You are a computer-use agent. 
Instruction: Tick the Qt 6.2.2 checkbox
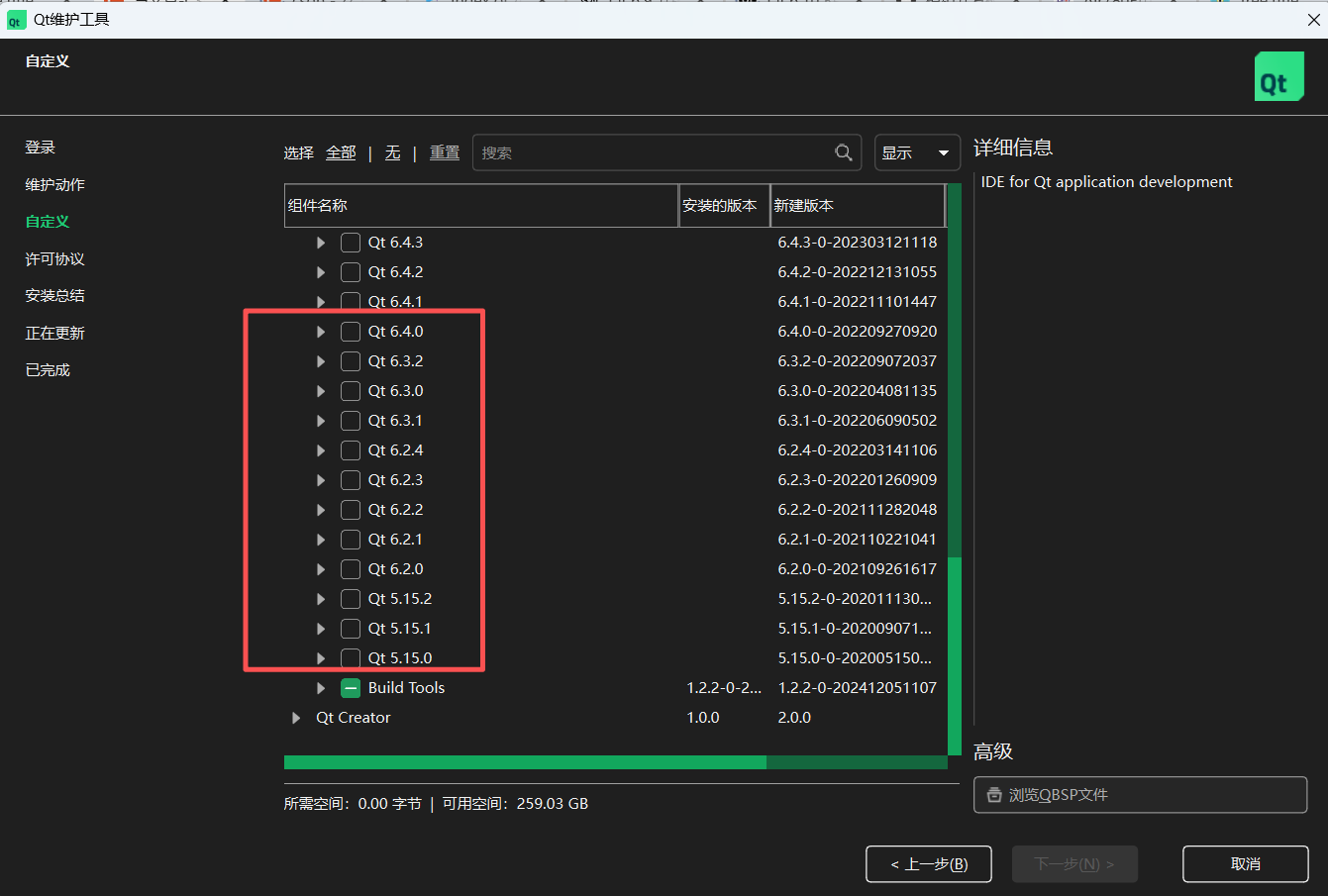coord(351,510)
